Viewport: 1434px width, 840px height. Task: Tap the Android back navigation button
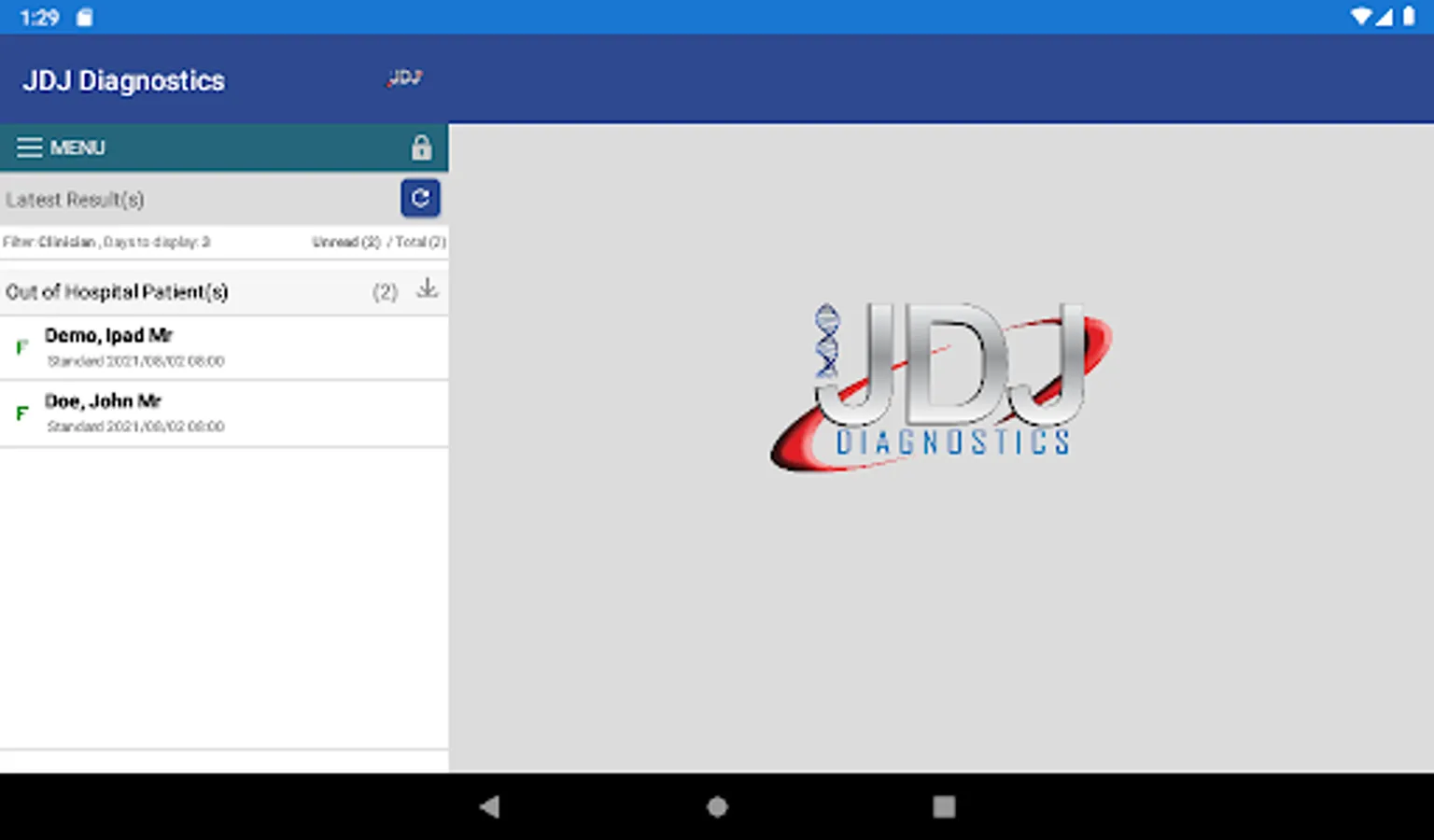490,806
